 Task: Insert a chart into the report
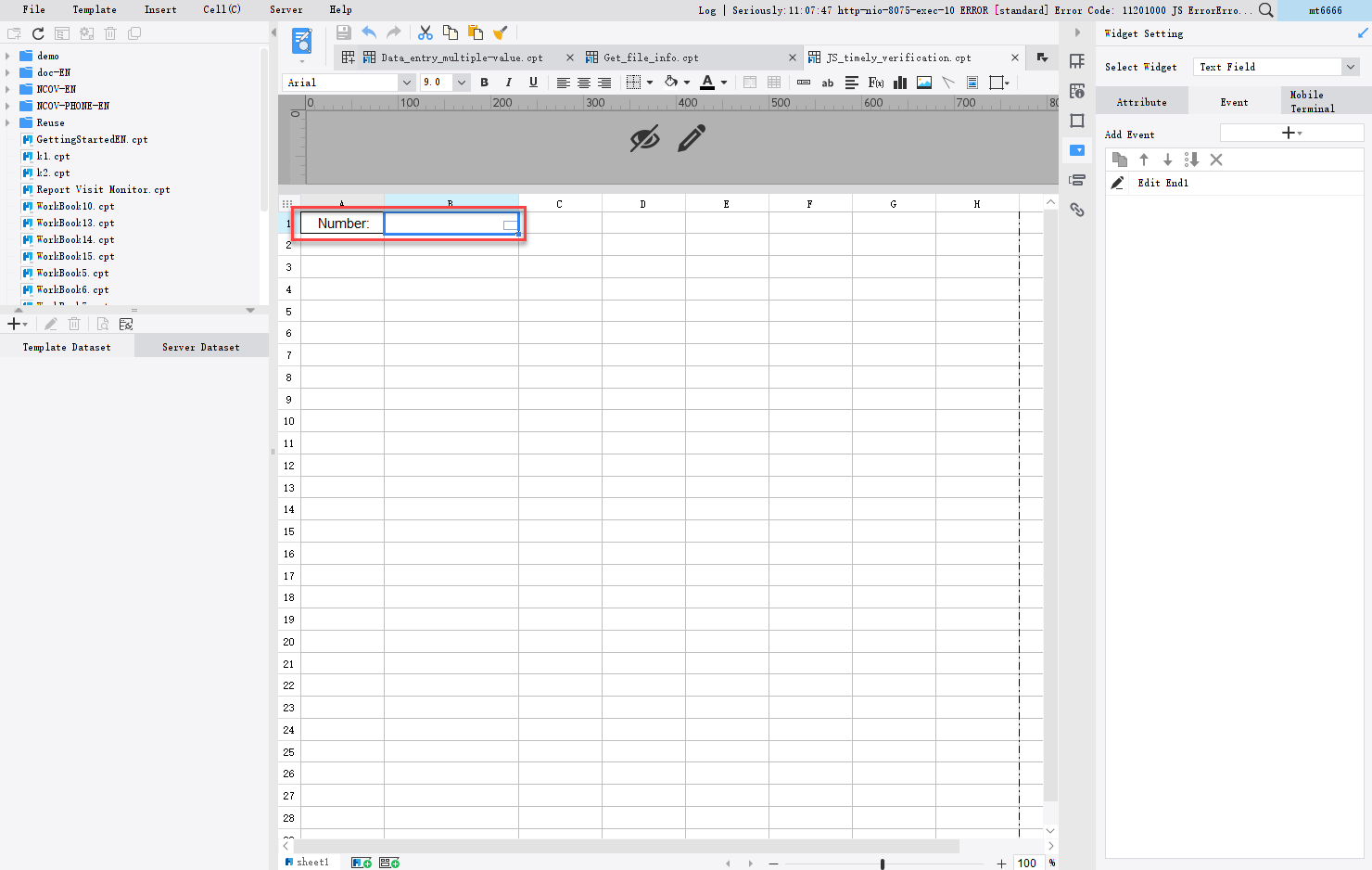point(899,83)
